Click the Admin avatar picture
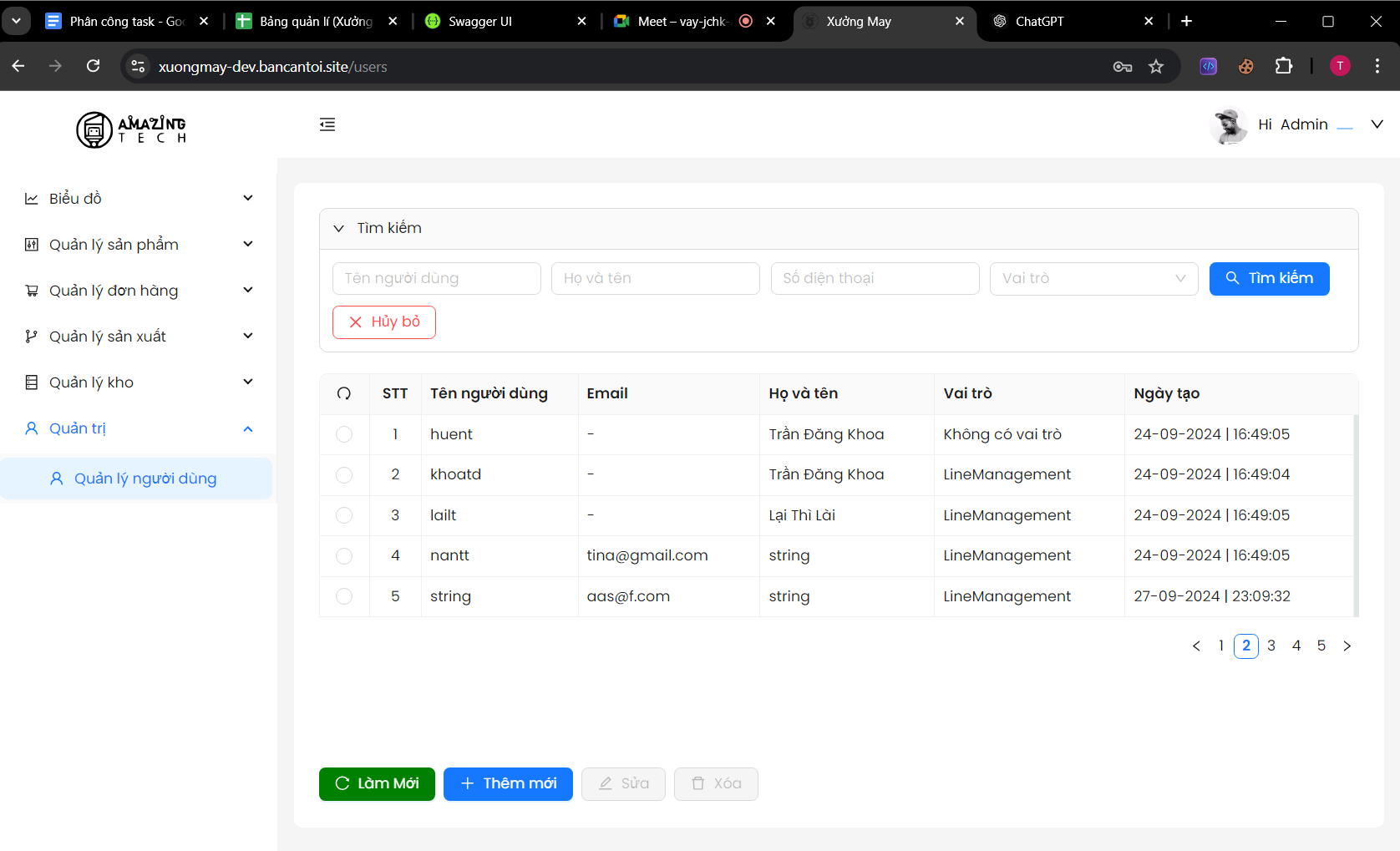1400x851 pixels. tap(1228, 125)
